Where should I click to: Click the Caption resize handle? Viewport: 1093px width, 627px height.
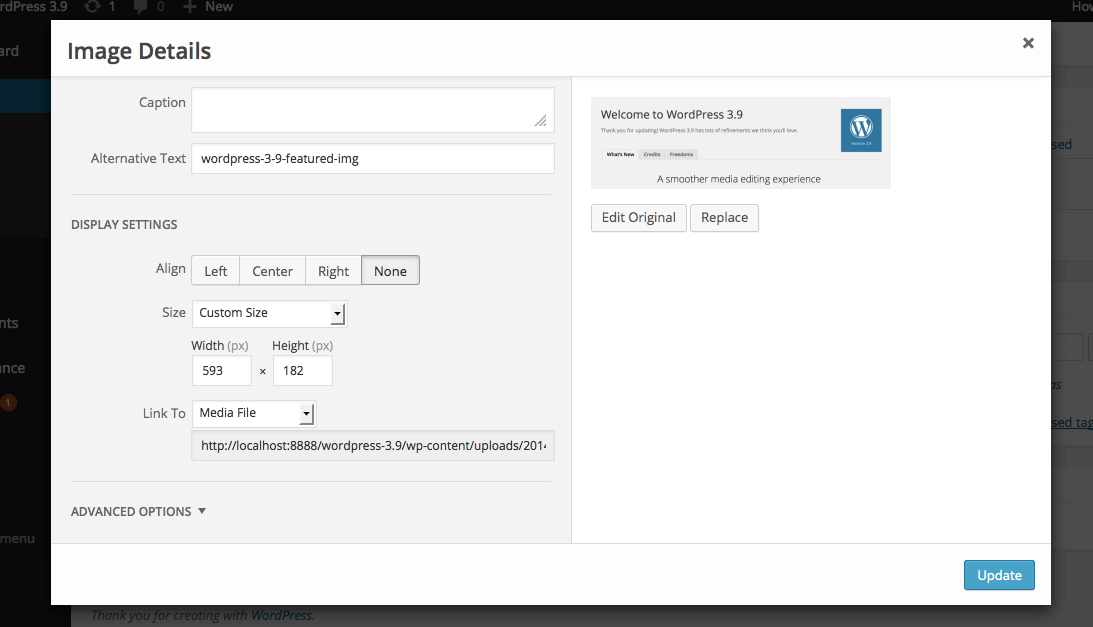pos(541,121)
